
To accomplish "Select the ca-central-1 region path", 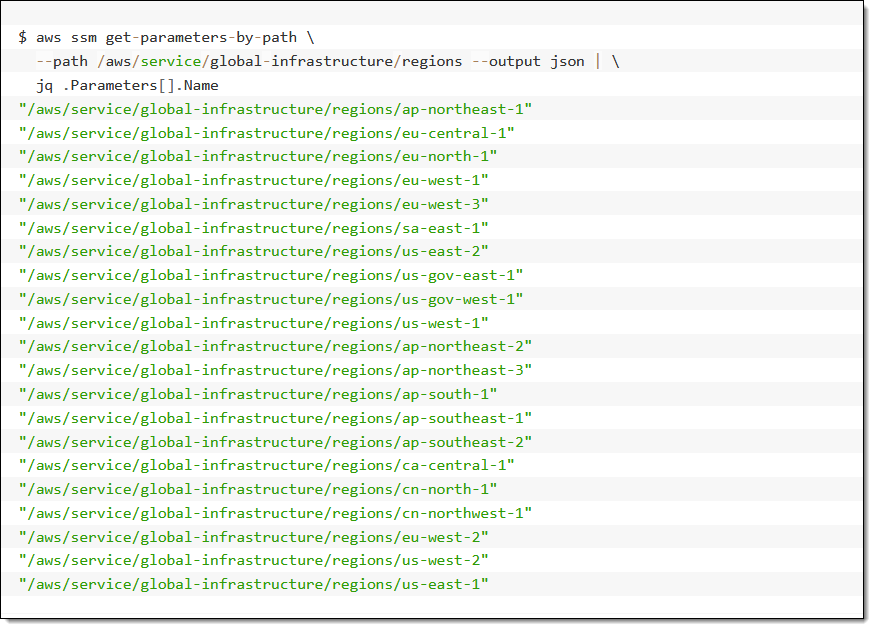I will (266, 466).
